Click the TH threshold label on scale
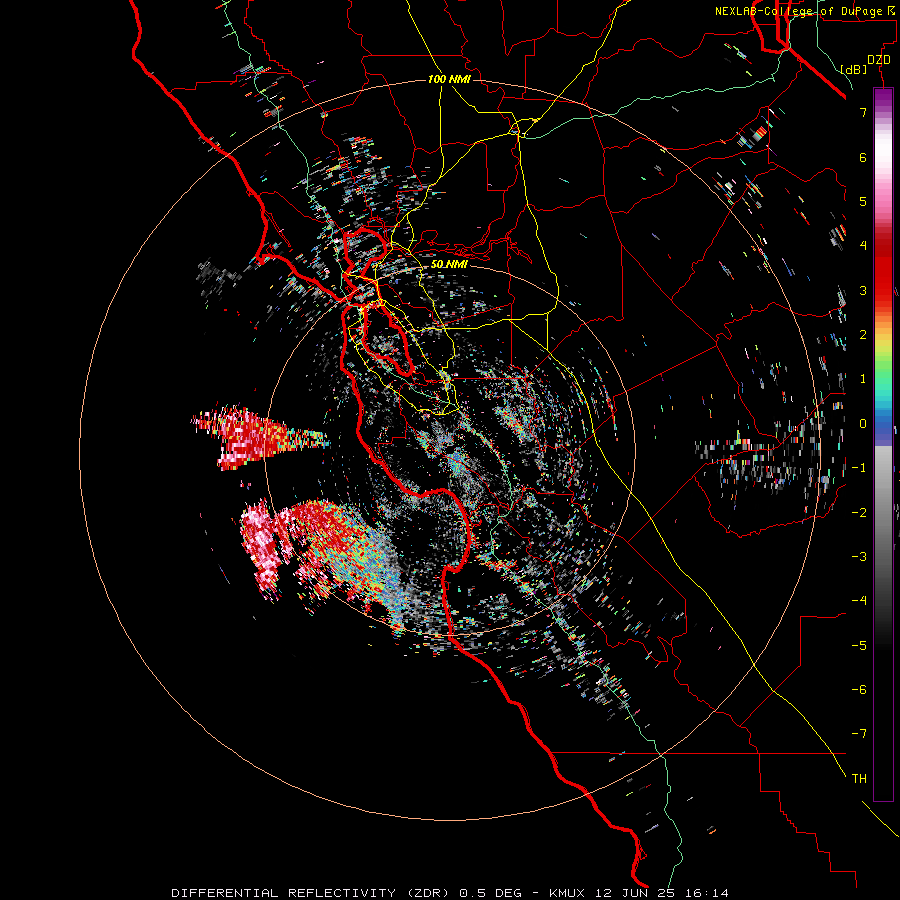The width and height of the screenshot is (900, 900). click(x=859, y=779)
